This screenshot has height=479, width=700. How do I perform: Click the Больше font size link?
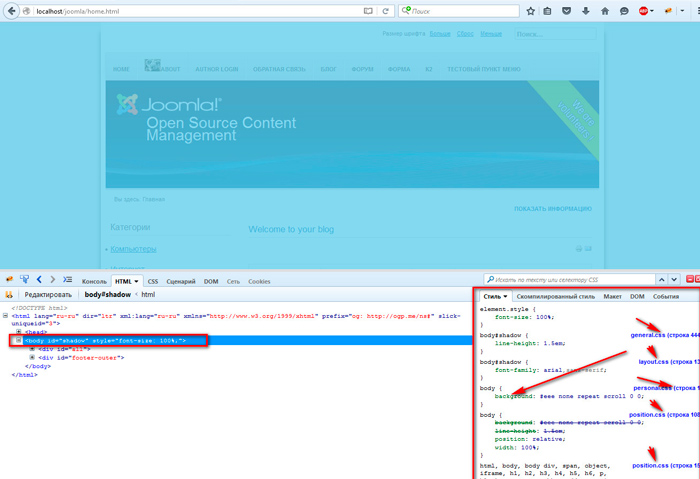440,34
